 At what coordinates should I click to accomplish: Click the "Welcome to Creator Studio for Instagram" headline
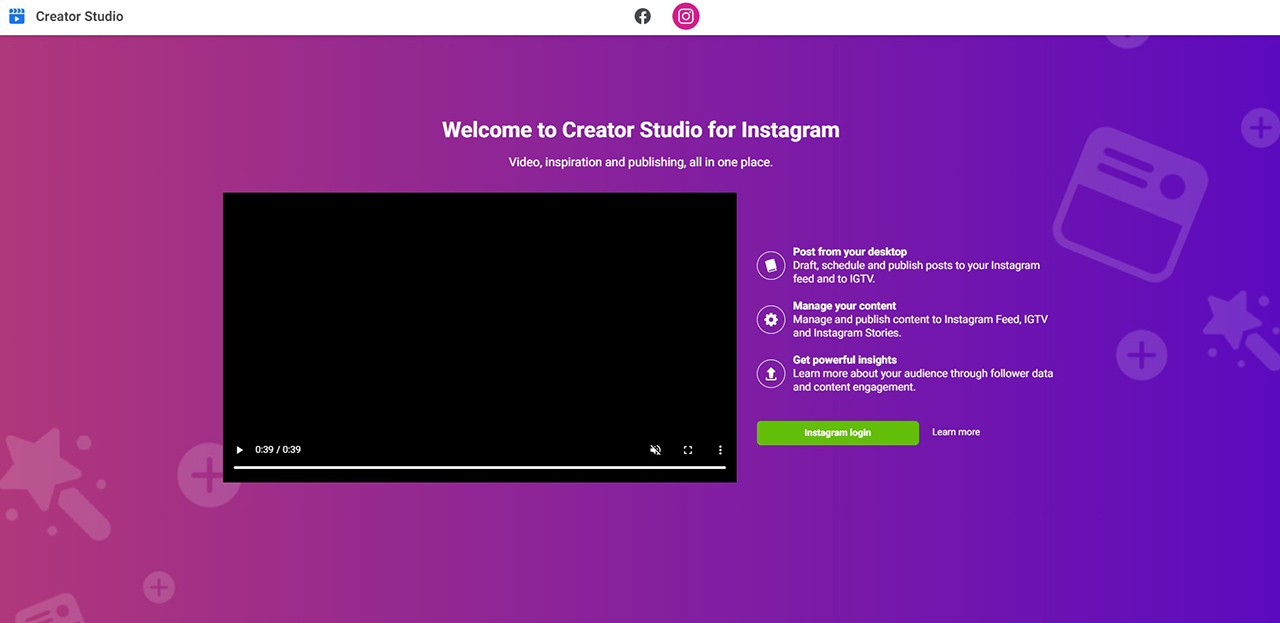641,130
